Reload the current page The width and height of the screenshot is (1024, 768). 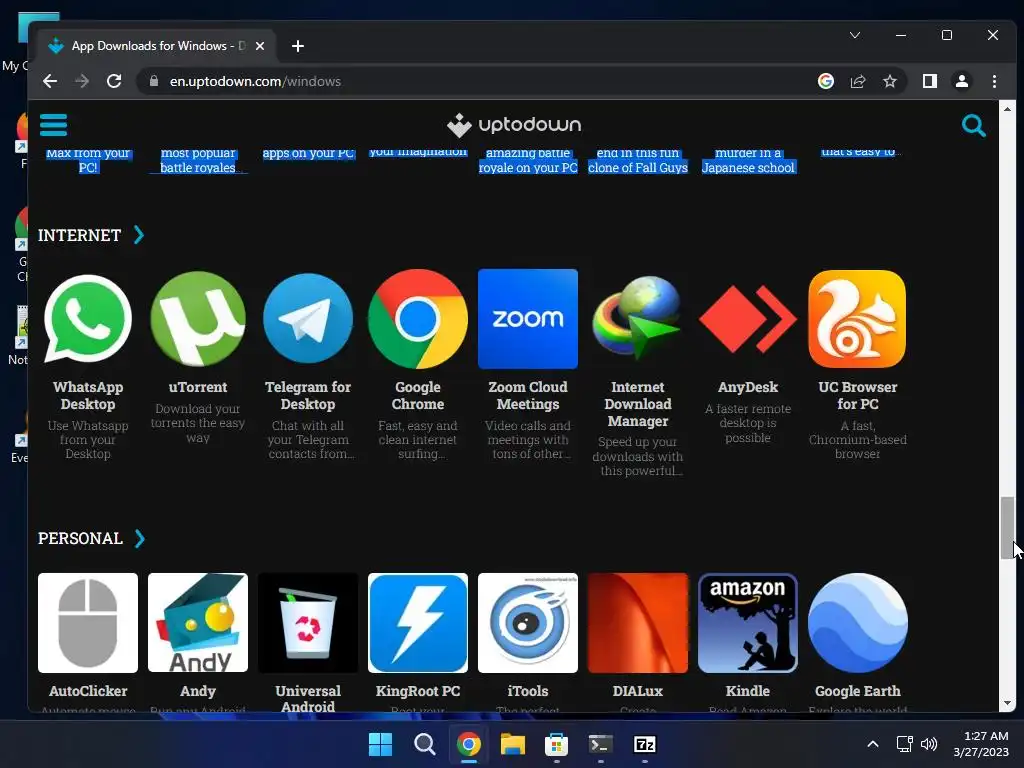point(114,81)
